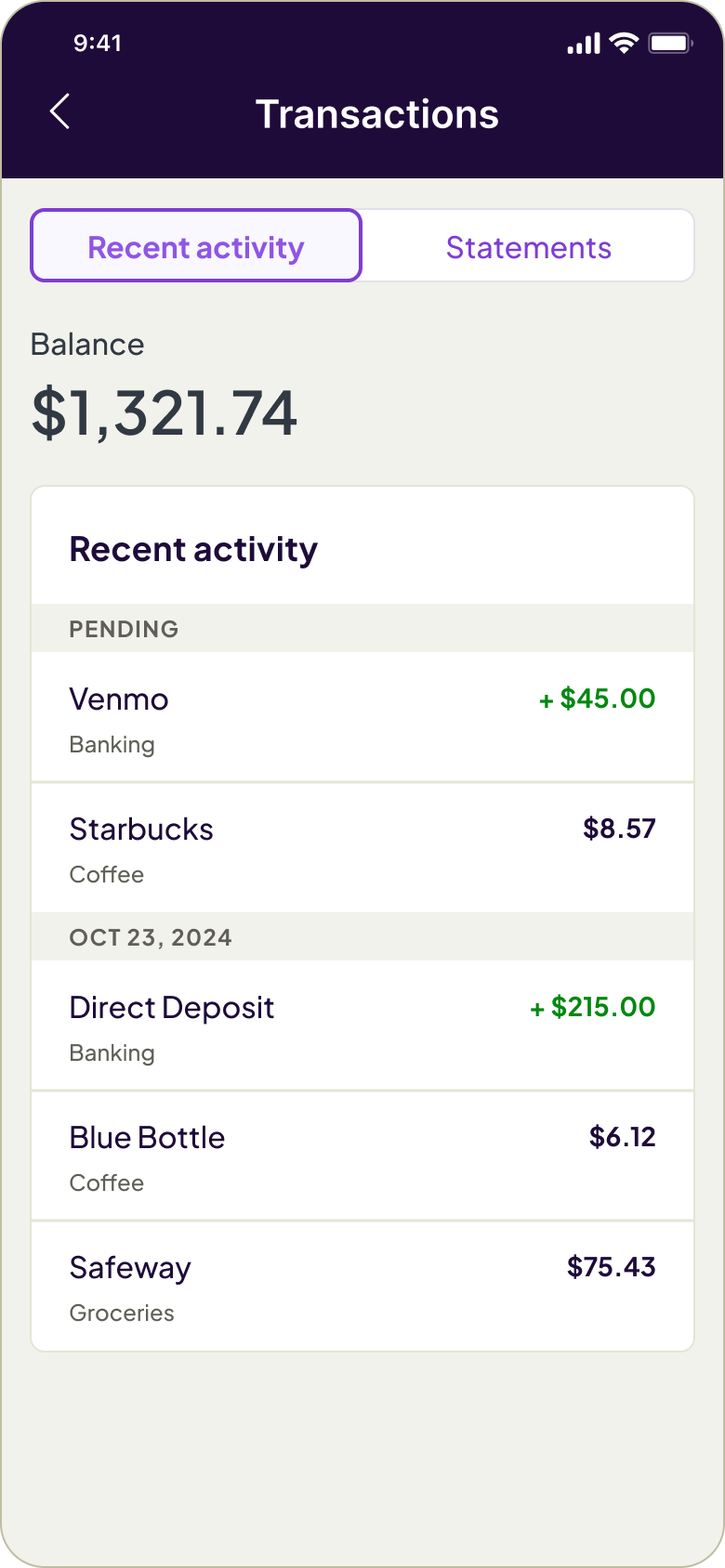Tap the Wi-Fi status icon
725x1568 pixels.
[x=624, y=43]
